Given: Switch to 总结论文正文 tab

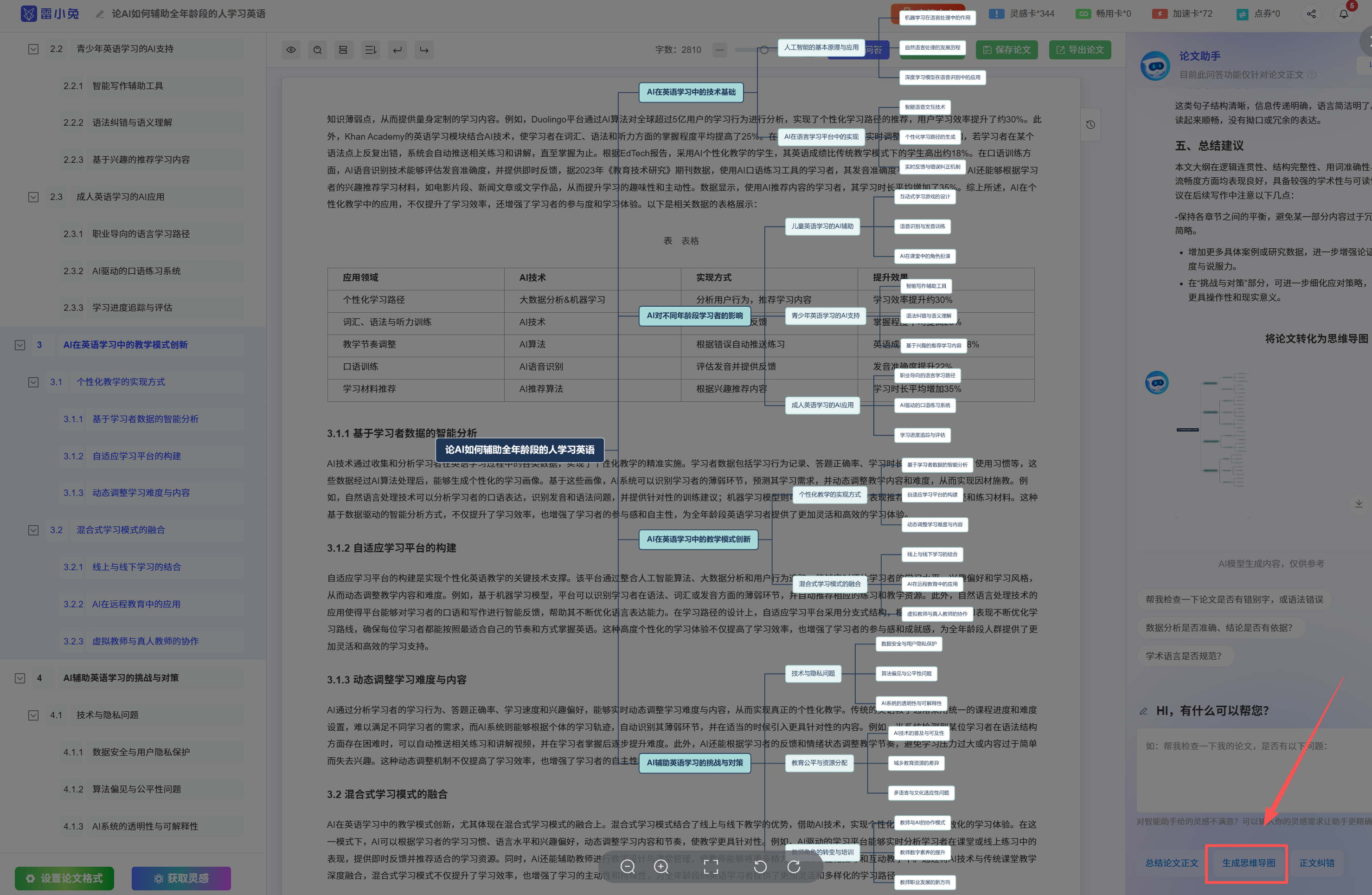Looking at the screenshot, I should [1171, 863].
